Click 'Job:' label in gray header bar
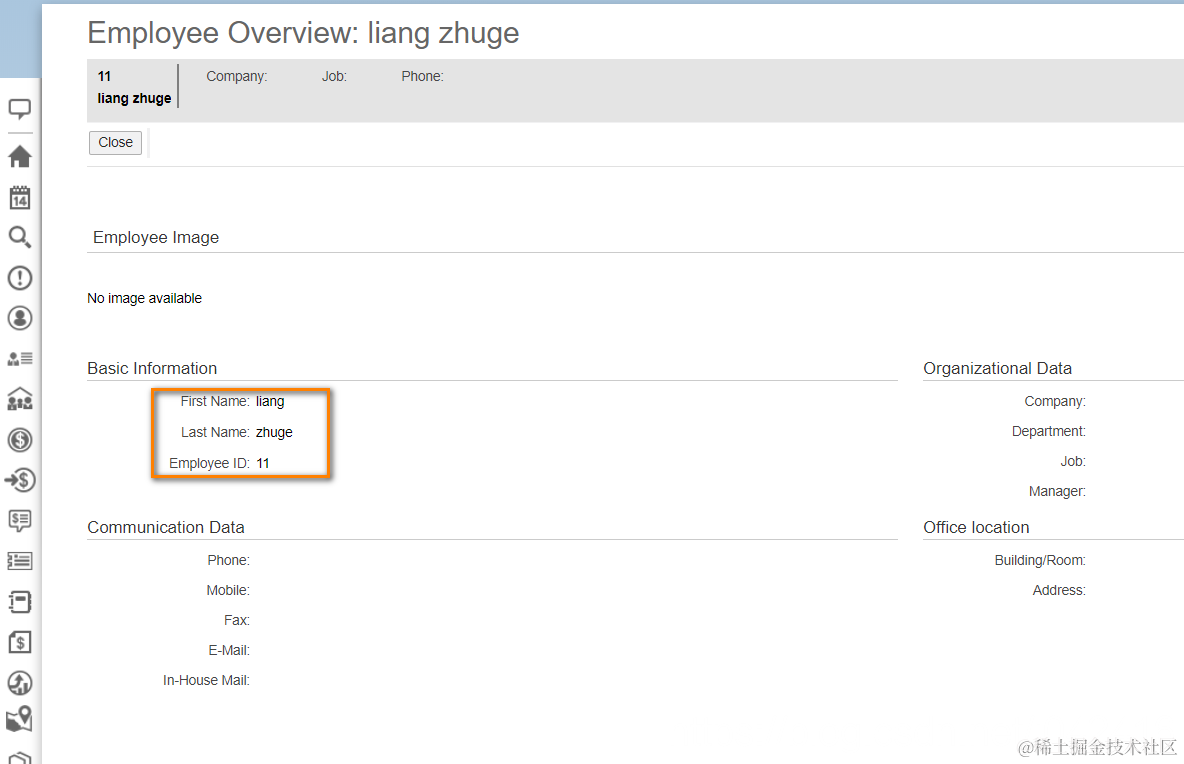 pos(335,76)
